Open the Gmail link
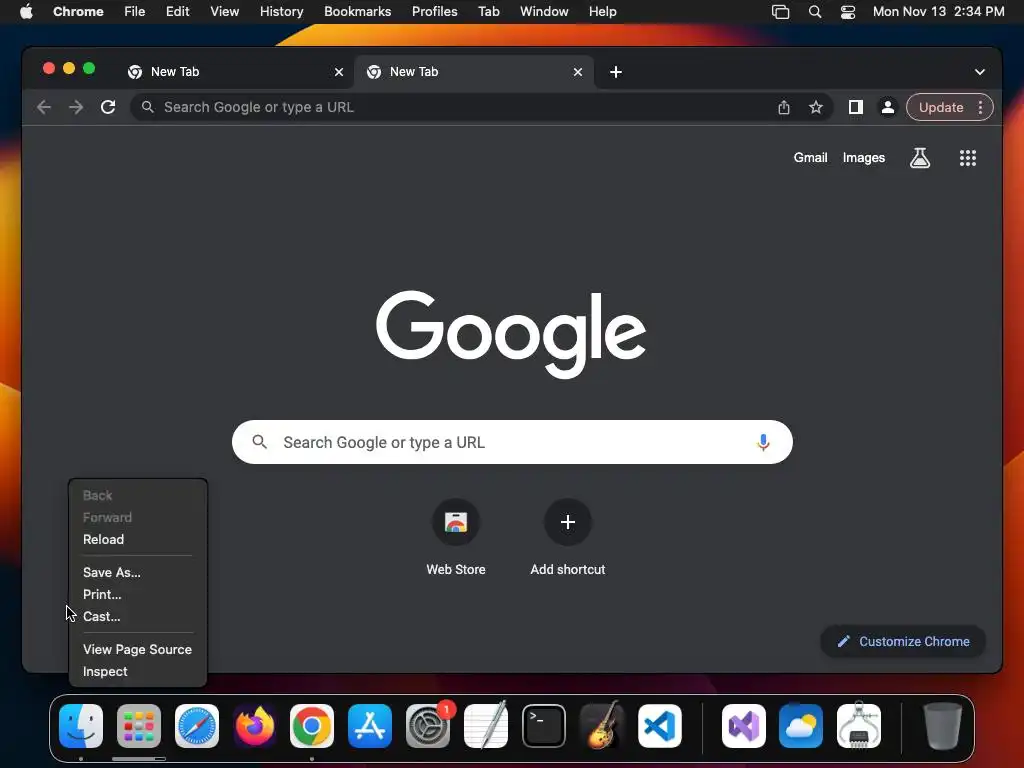This screenshot has height=768, width=1024. [810, 157]
